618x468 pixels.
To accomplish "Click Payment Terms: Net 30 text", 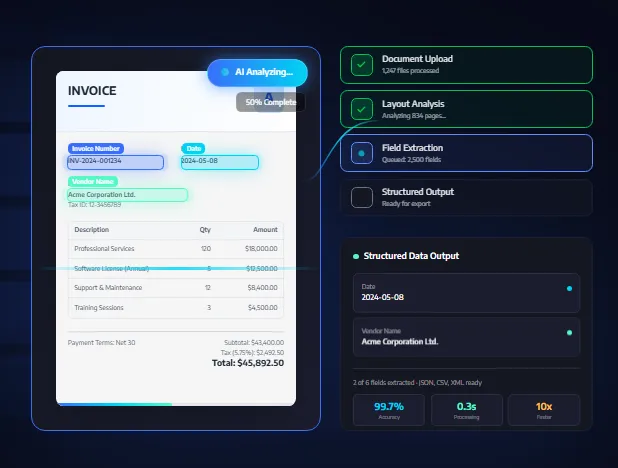I will pyautogui.click(x=101, y=343).
